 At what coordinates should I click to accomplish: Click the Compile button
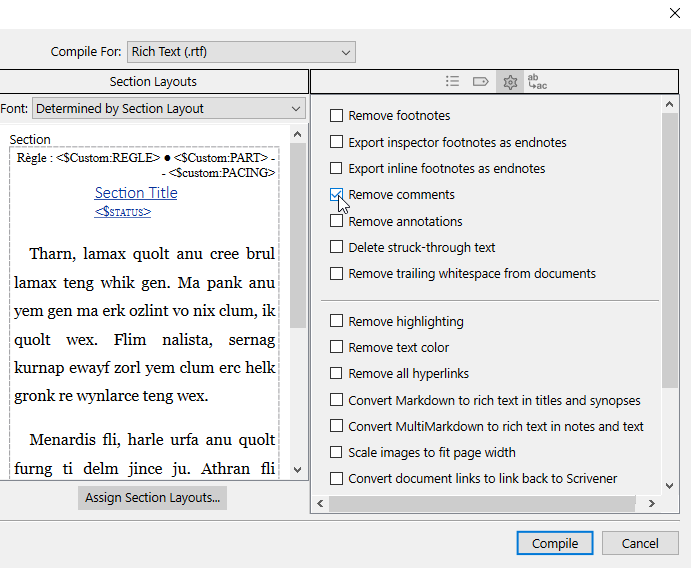pos(555,544)
